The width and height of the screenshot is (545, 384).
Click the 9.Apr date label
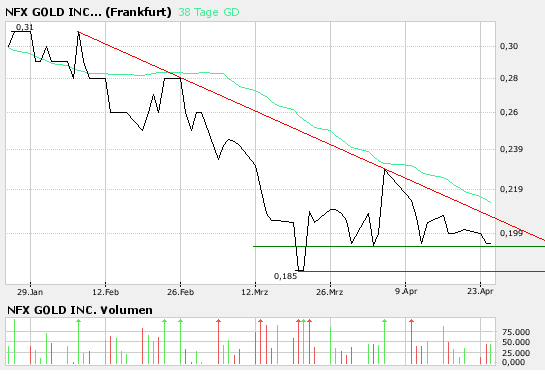click(406, 291)
